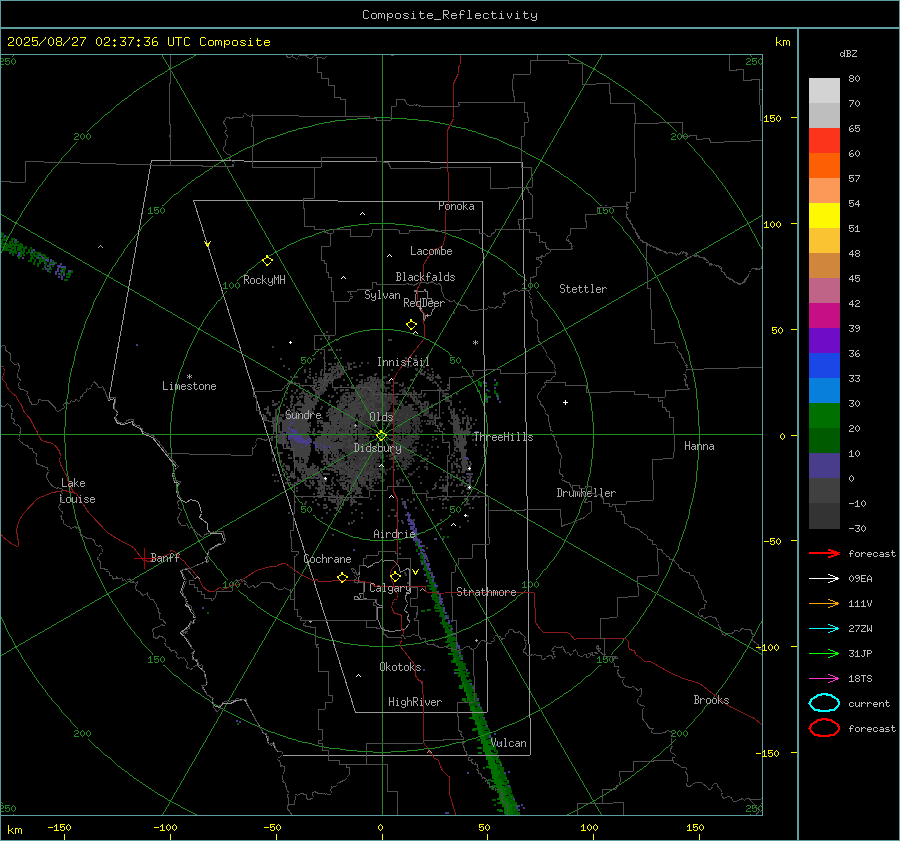Click the Cochrane city label
The image size is (900, 841).
[x=327, y=559]
